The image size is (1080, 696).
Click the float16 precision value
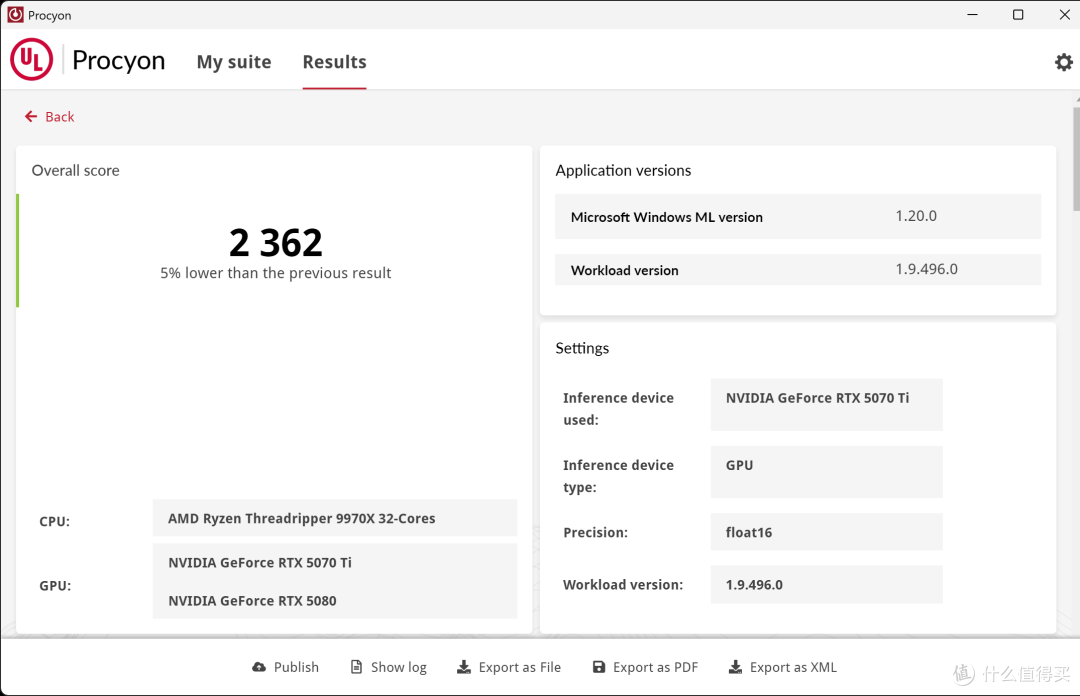(x=827, y=532)
